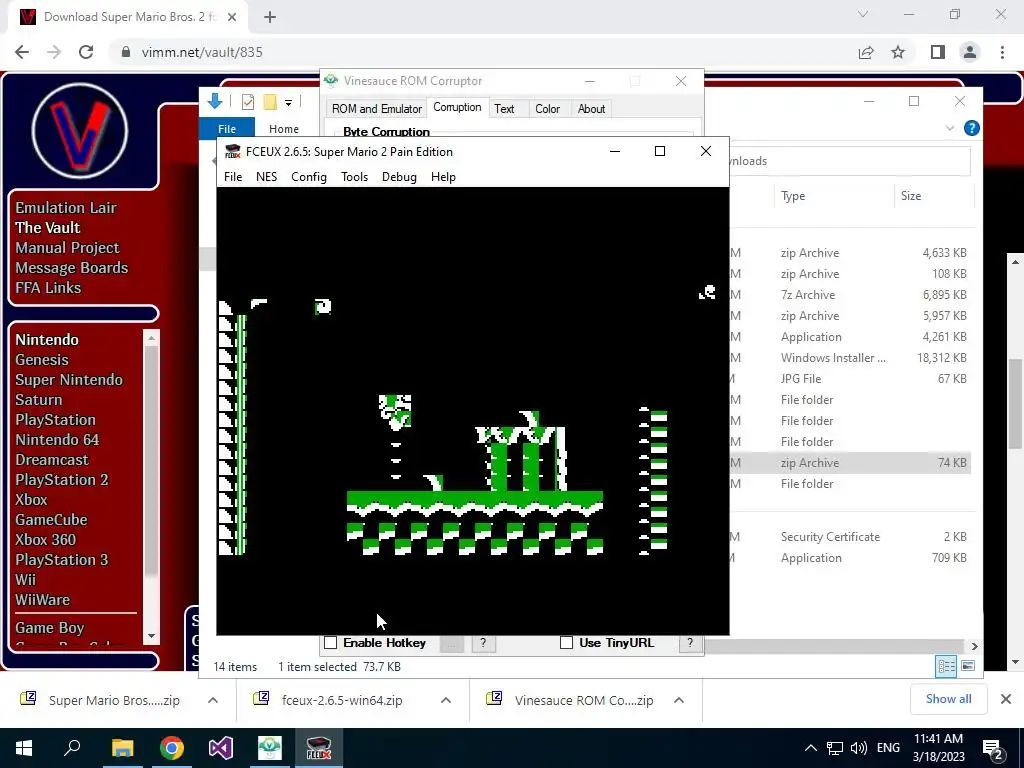Switch to ROM and Emulator tab
Viewport: 1024px width, 768px height.
377,109
